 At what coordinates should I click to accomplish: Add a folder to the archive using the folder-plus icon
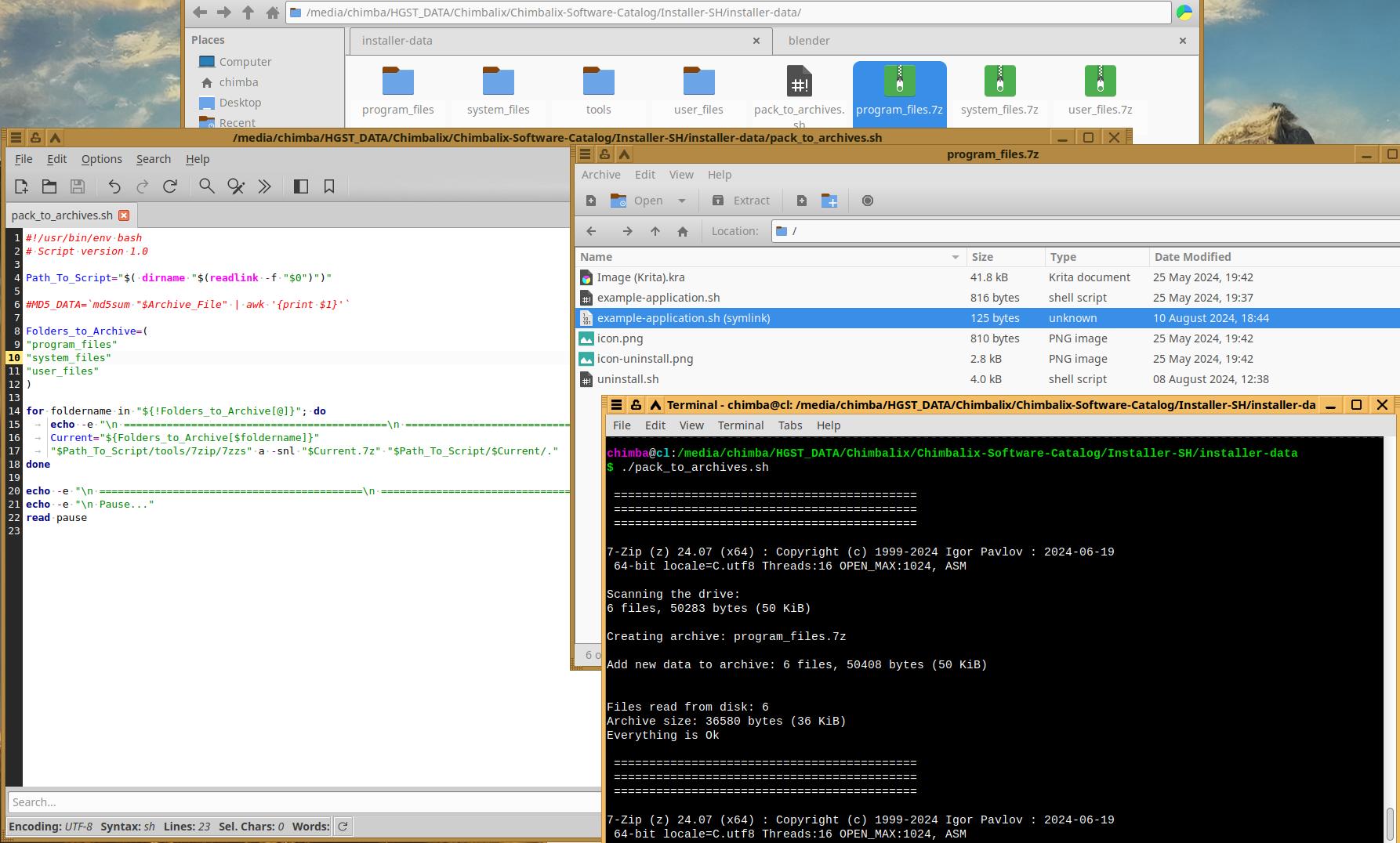pyautogui.click(x=829, y=201)
